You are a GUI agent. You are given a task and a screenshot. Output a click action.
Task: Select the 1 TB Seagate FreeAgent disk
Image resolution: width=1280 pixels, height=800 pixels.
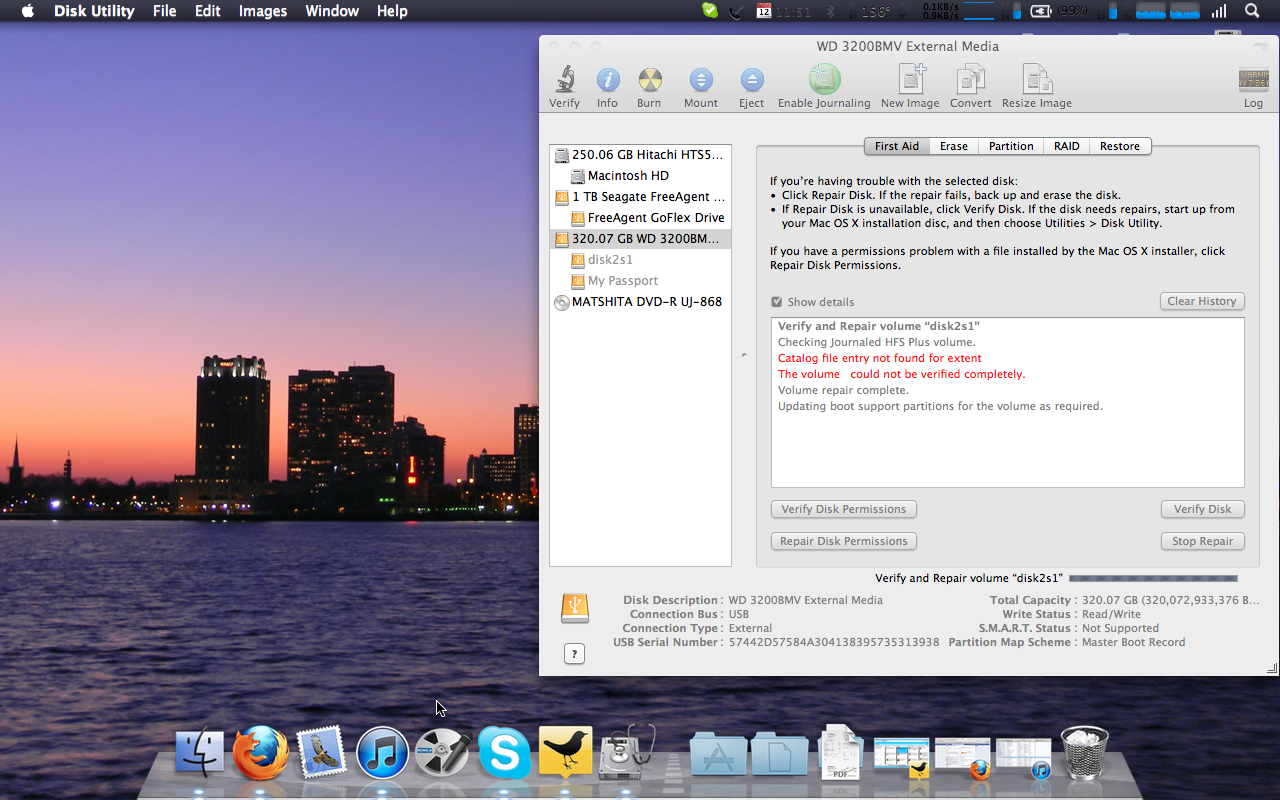640,197
